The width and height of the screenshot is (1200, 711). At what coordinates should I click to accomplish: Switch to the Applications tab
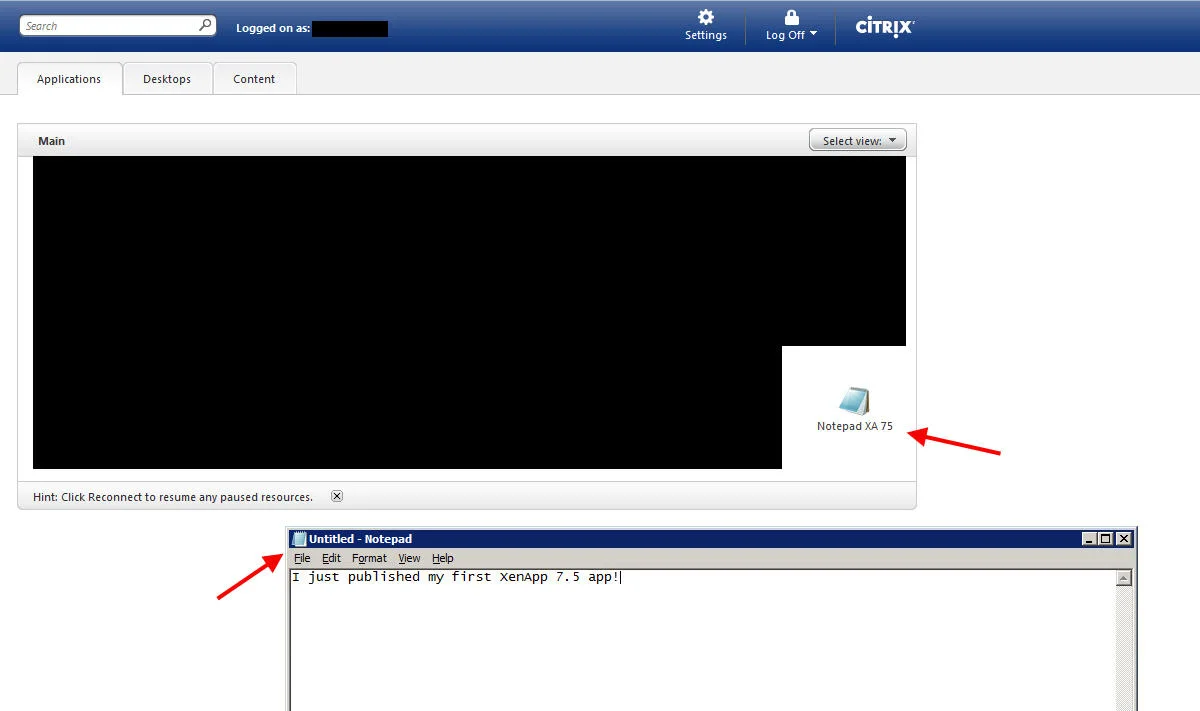point(69,79)
